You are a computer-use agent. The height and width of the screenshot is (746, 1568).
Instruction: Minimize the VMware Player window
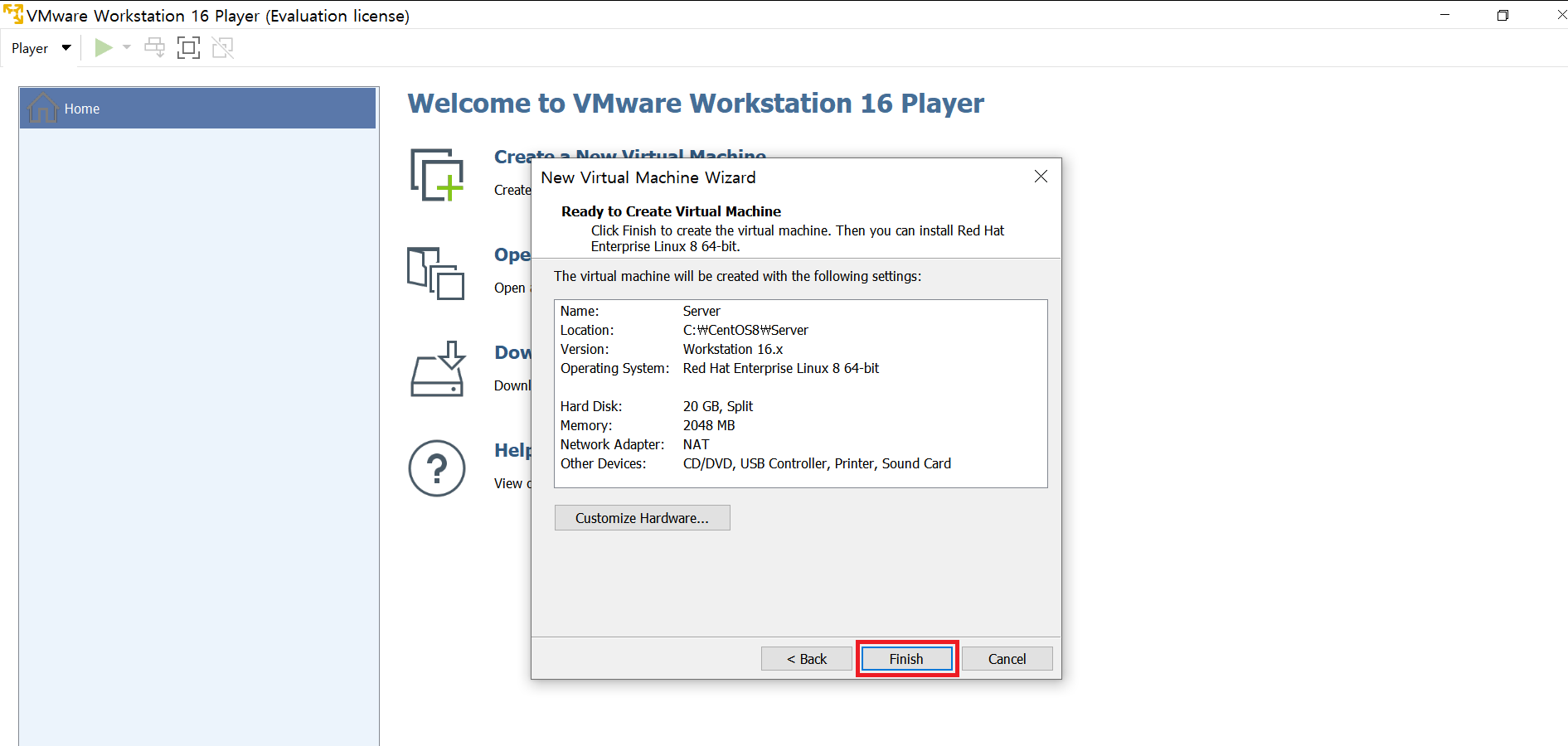1445,15
